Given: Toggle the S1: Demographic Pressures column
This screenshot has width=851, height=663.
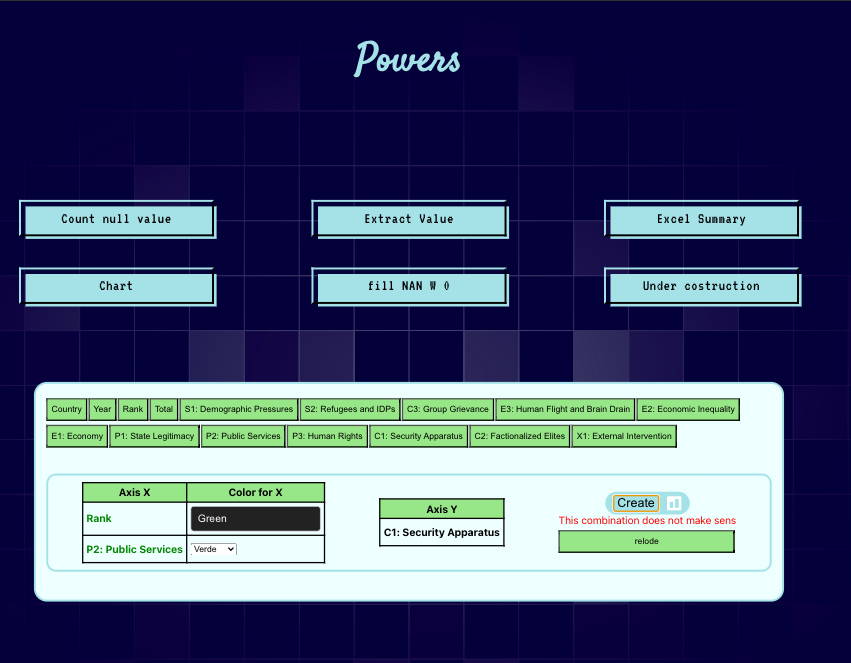Looking at the screenshot, I should pos(239,409).
